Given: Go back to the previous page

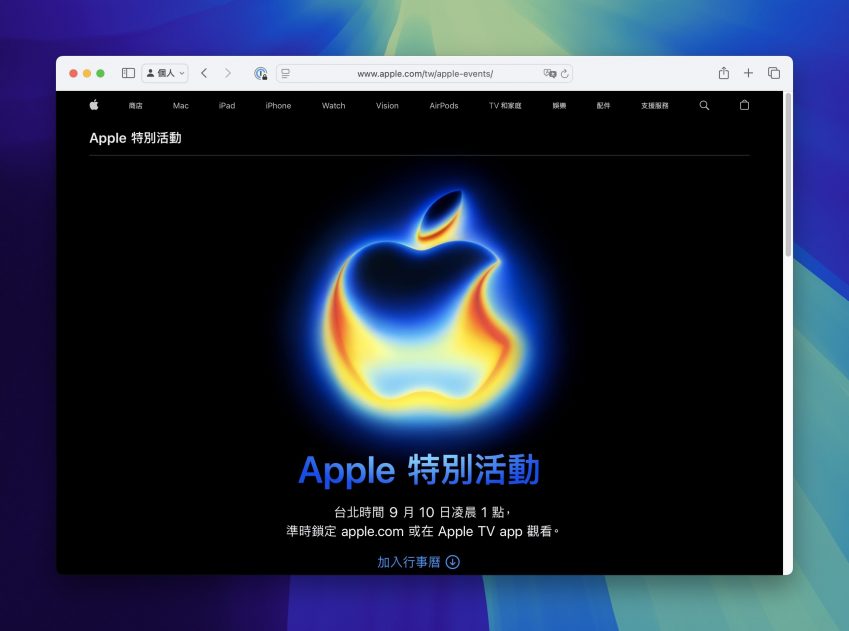Looking at the screenshot, I should (204, 73).
